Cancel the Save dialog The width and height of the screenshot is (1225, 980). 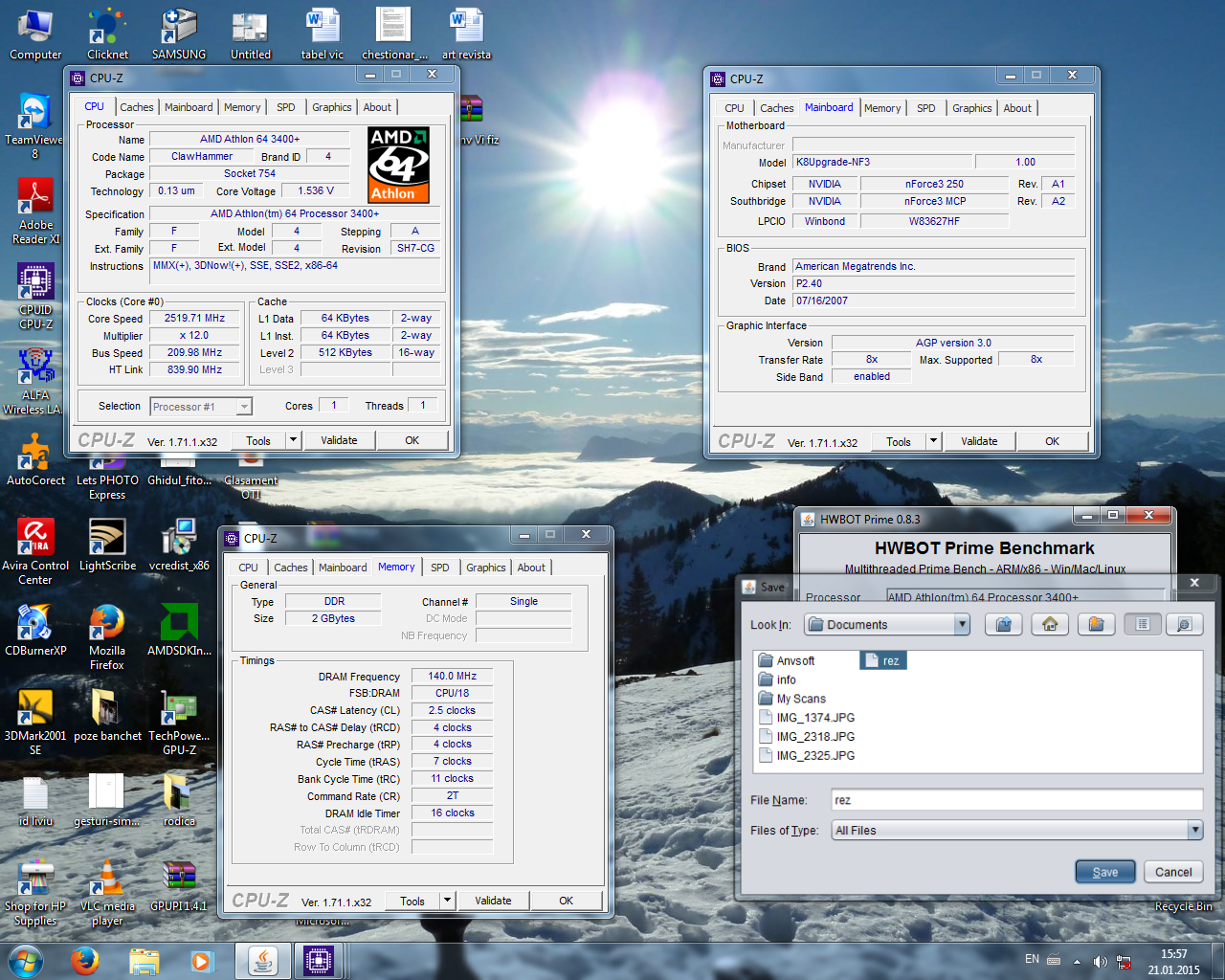[x=1173, y=872]
